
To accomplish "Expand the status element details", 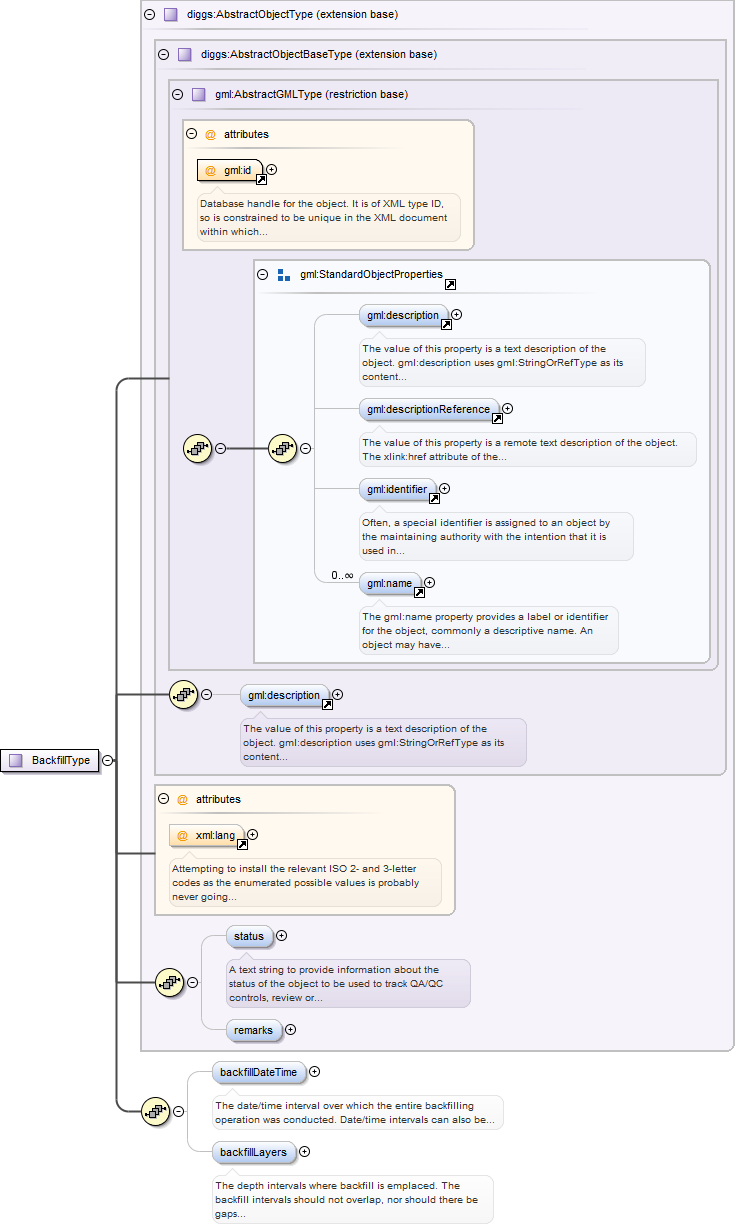I will (x=281, y=936).
